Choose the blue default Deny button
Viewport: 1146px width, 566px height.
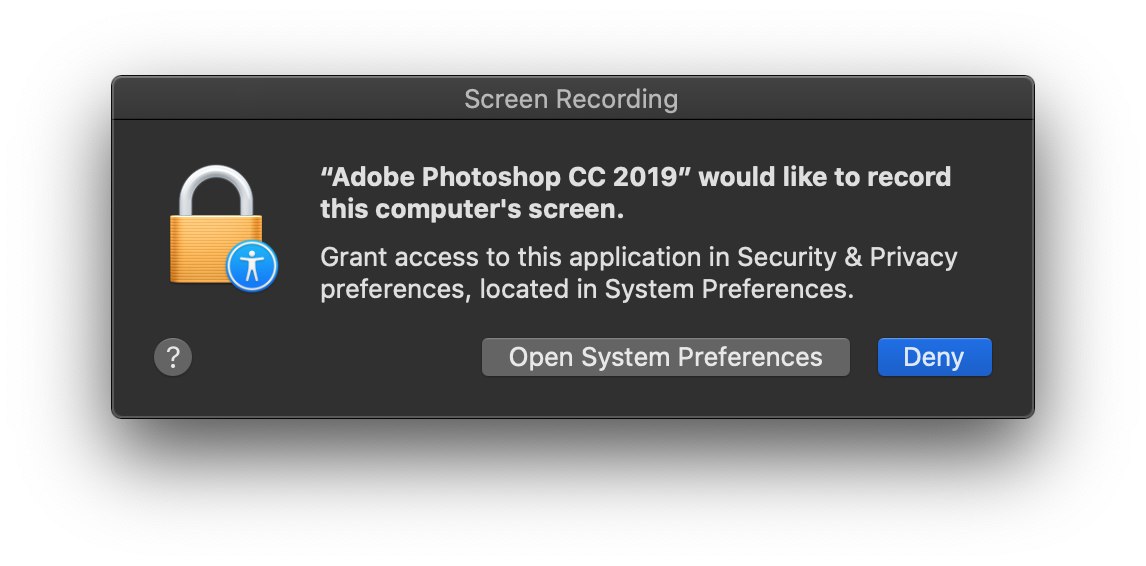coord(934,357)
